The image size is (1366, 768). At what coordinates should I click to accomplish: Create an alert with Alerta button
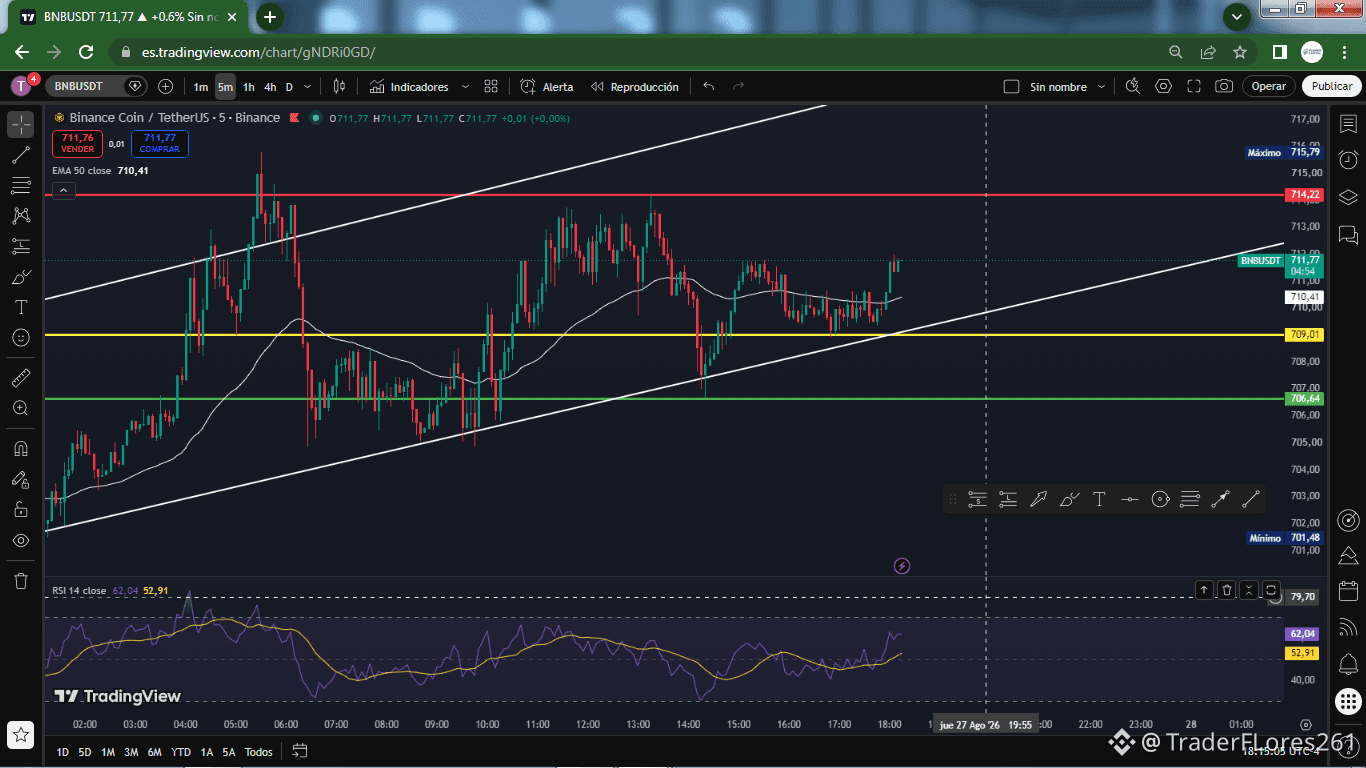pyautogui.click(x=547, y=87)
